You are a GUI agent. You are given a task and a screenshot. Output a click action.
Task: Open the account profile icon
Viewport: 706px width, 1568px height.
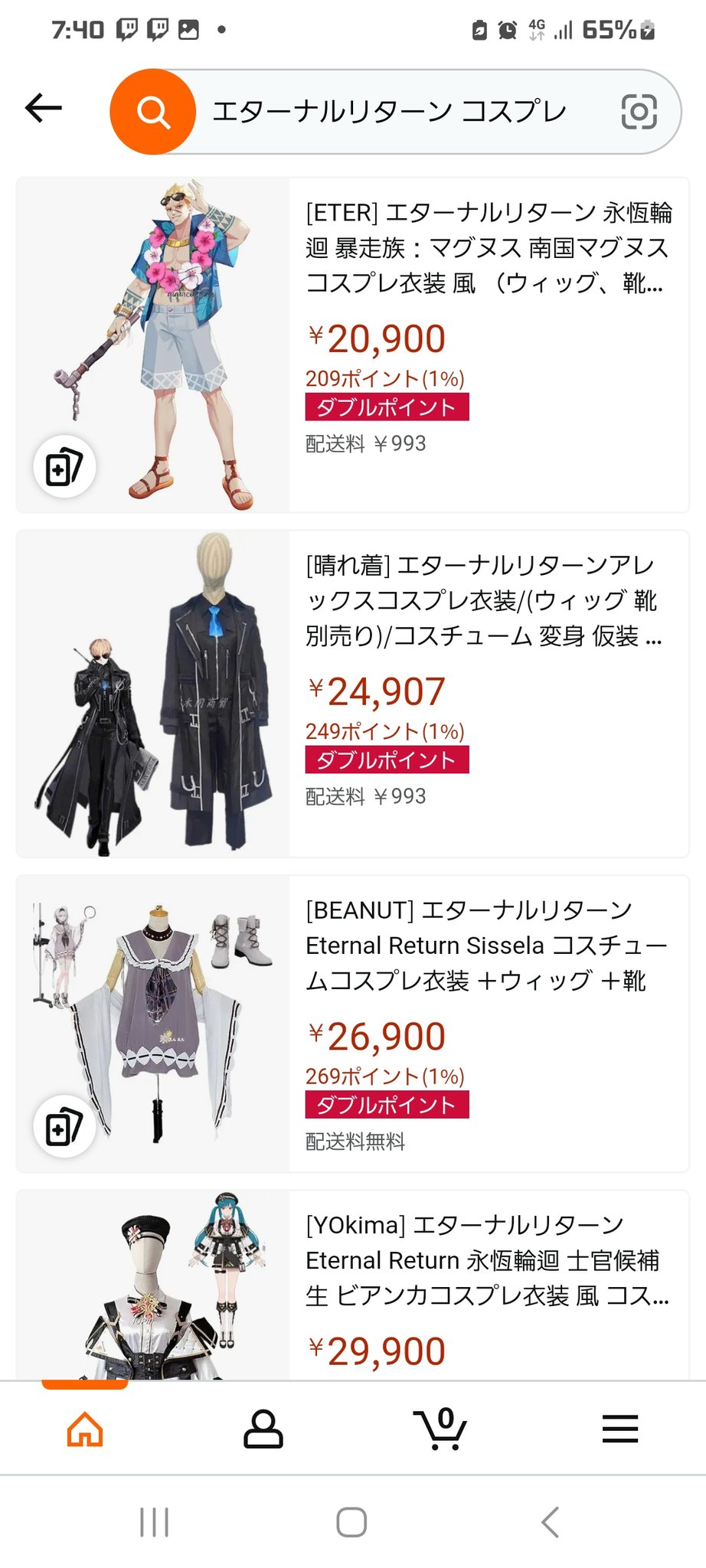point(263,1429)
